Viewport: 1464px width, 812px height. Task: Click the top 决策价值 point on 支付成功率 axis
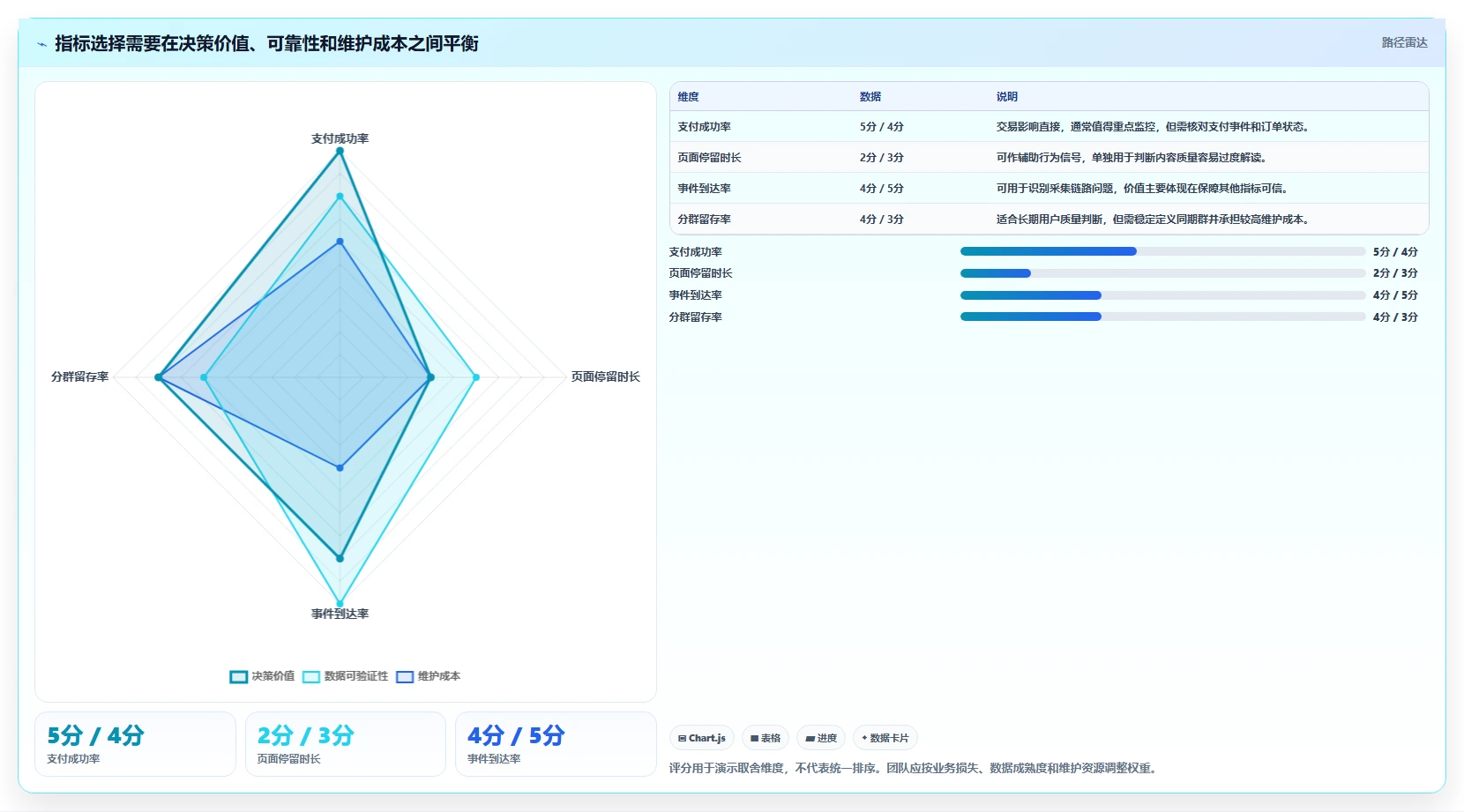340,151
